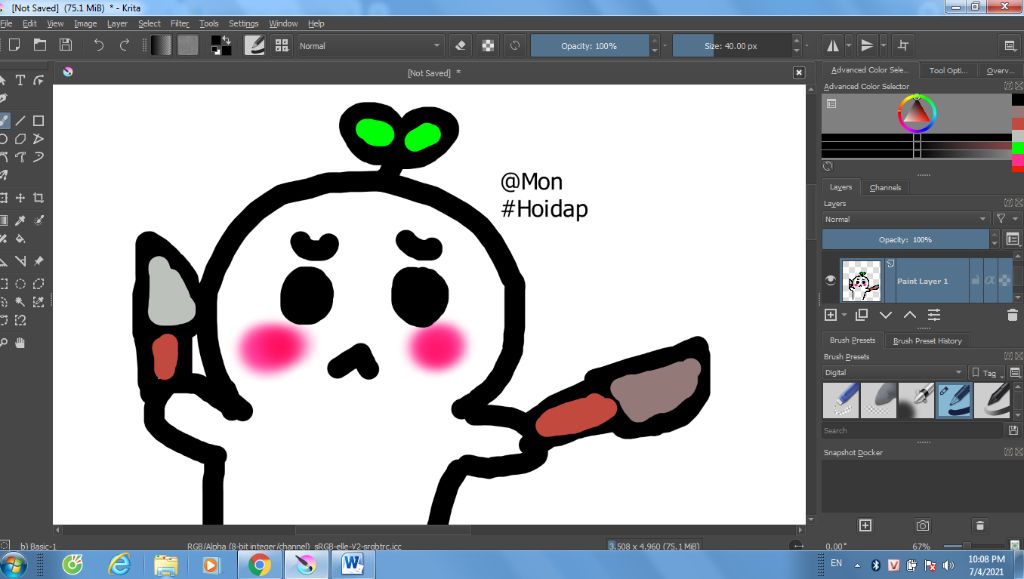Image resolution: width=1024 pixels, height=579 pixels.
Task: Toggle eraser mode in toolbar
Action: pyautogui.click(x=460, y=46)
